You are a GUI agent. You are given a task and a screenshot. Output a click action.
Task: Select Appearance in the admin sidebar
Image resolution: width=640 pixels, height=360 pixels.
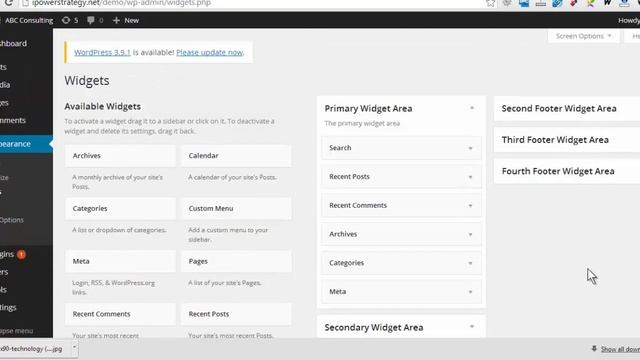(x=26, y=144)
